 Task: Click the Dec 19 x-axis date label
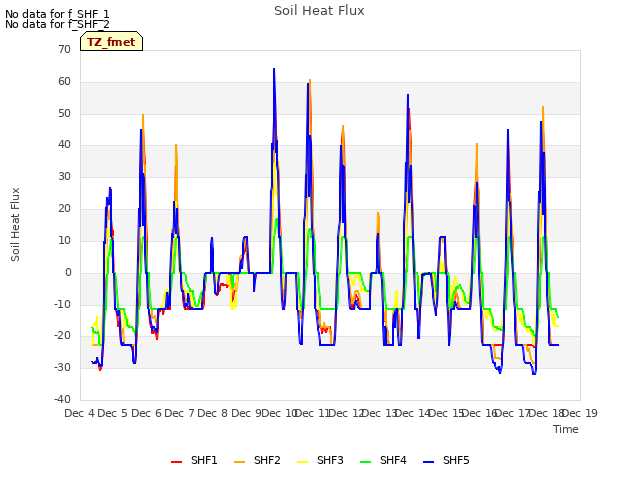point(580,413)
